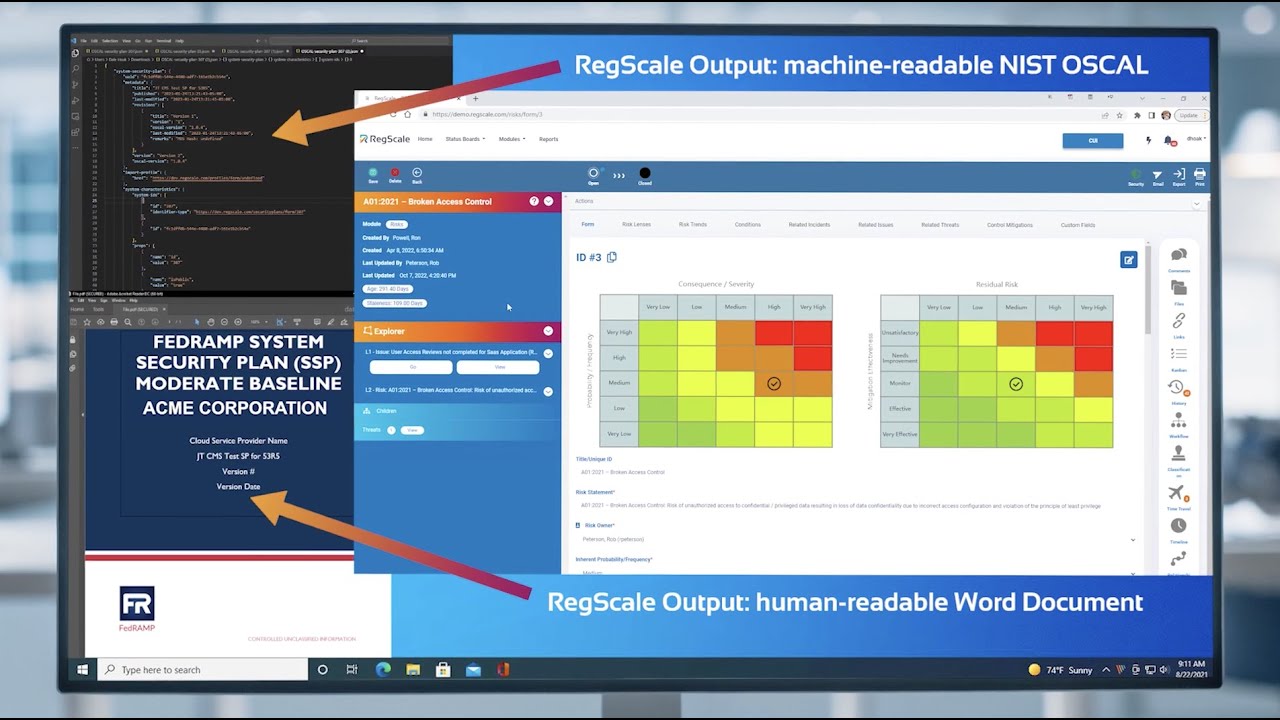Select the Closed status black circle
Viewport: 1280px width, 720px height.
pos(645,173)
